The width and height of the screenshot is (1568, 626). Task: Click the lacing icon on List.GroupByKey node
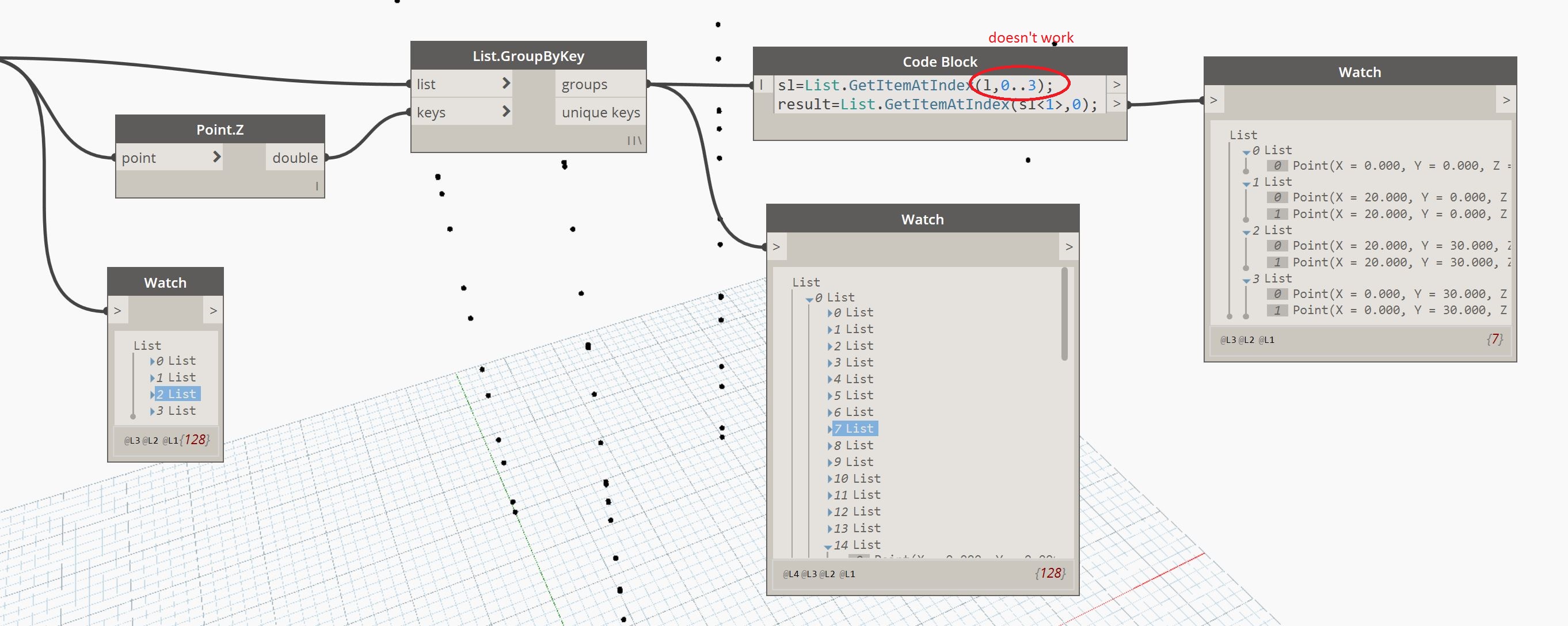click(634, 140)
